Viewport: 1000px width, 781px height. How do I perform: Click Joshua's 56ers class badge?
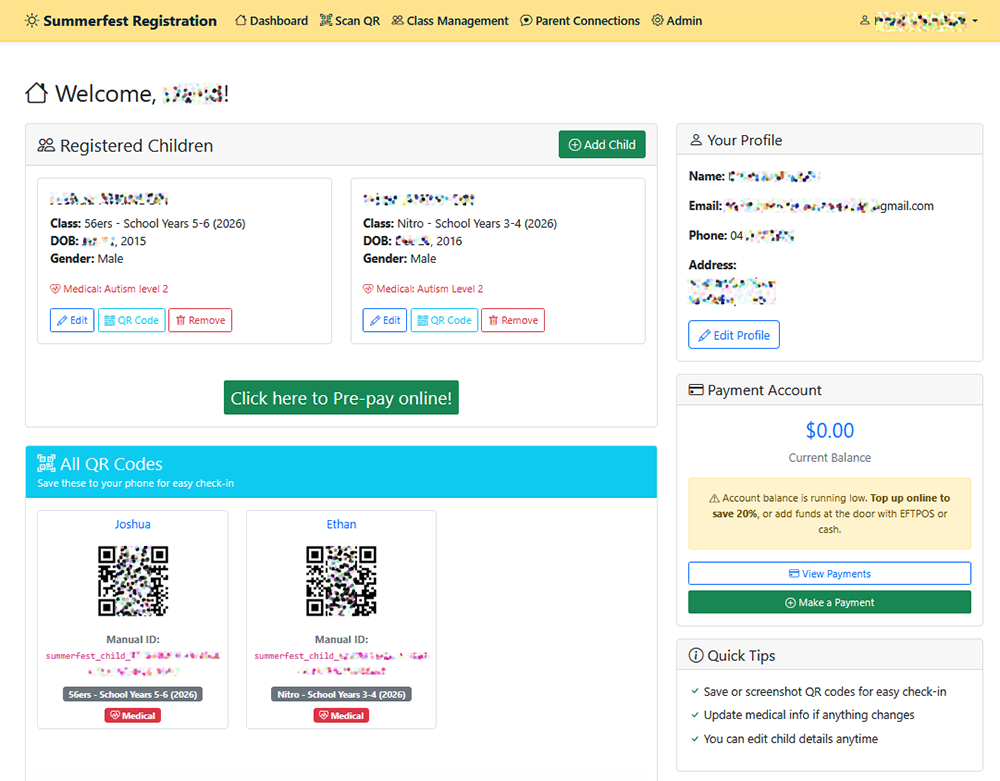pos(133,694)
